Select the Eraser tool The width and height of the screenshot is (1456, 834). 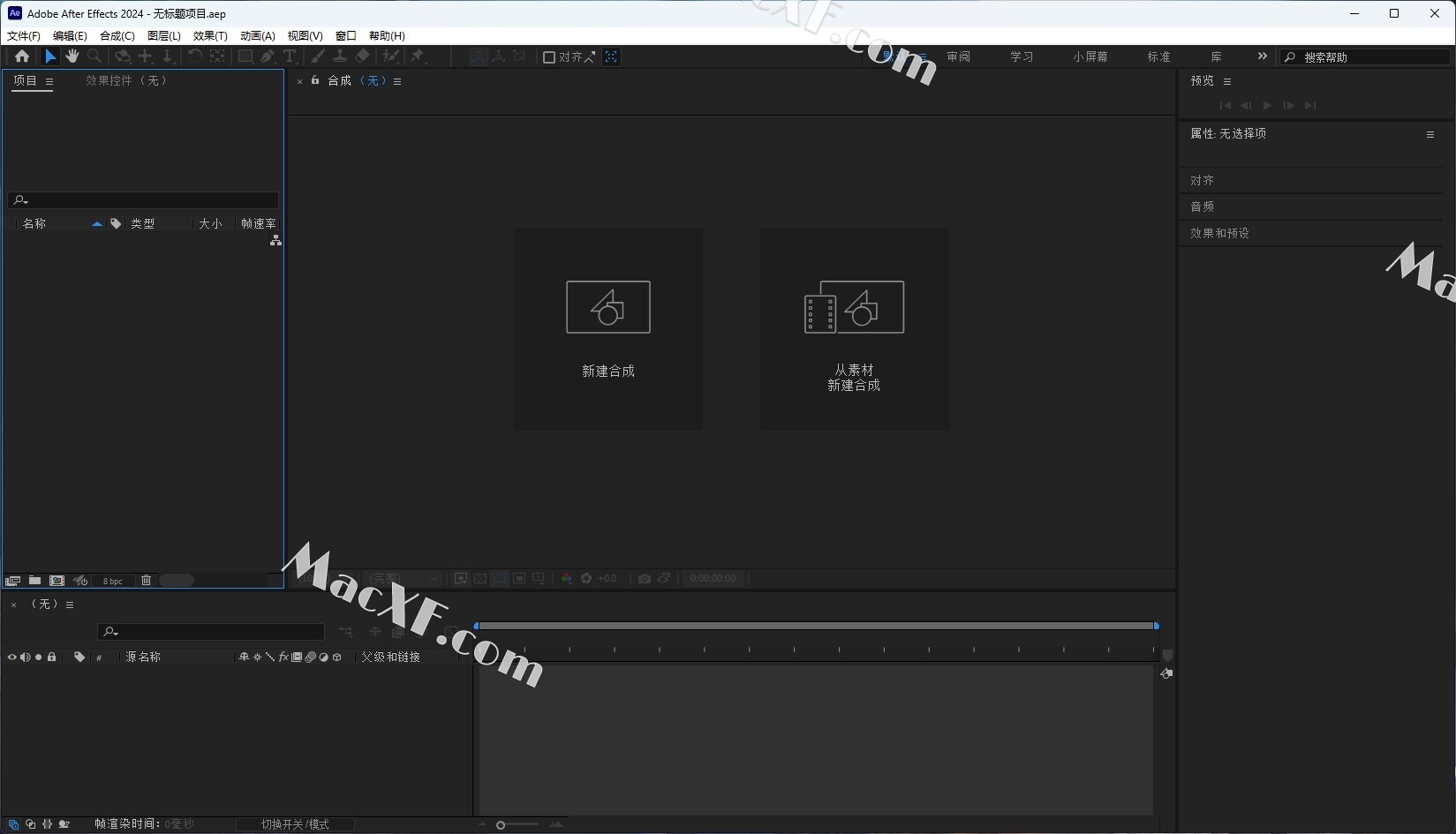(x=362, y=56)
